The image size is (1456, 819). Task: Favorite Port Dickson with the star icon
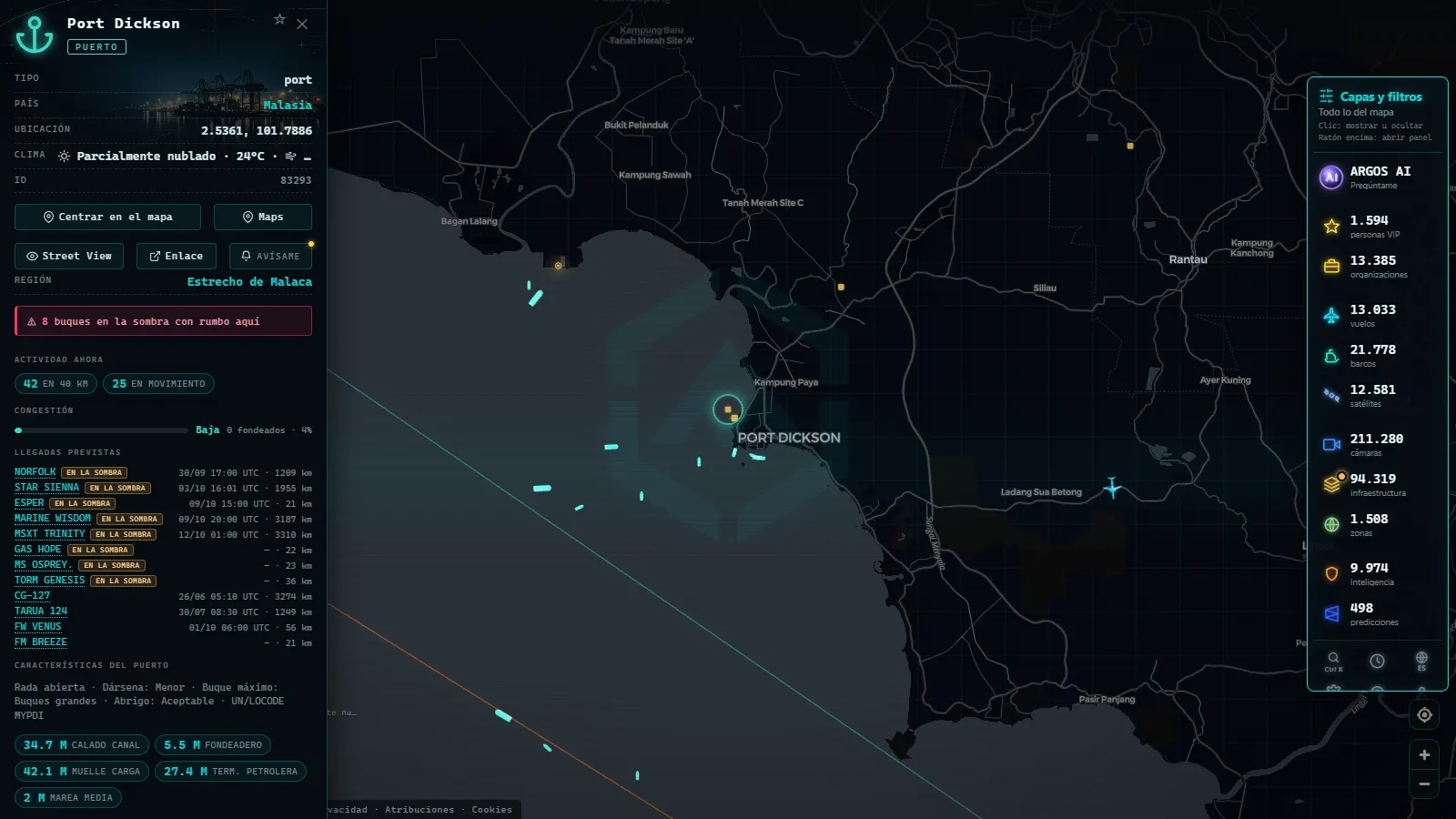click(x=279, y=19)
